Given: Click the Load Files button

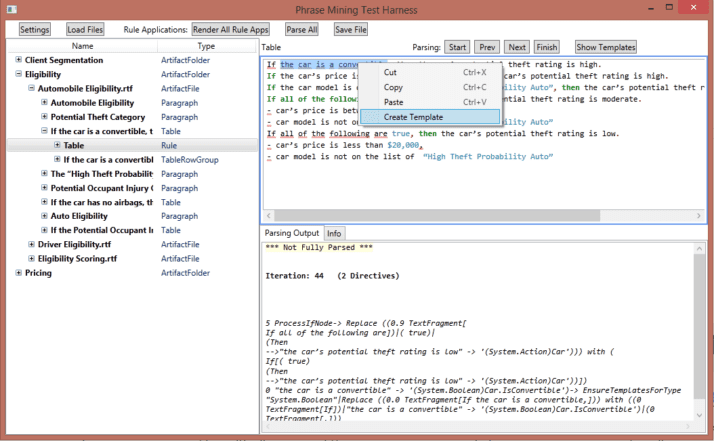Looking at the screenshot, I should pyautogui.click(x=85, y=30).
